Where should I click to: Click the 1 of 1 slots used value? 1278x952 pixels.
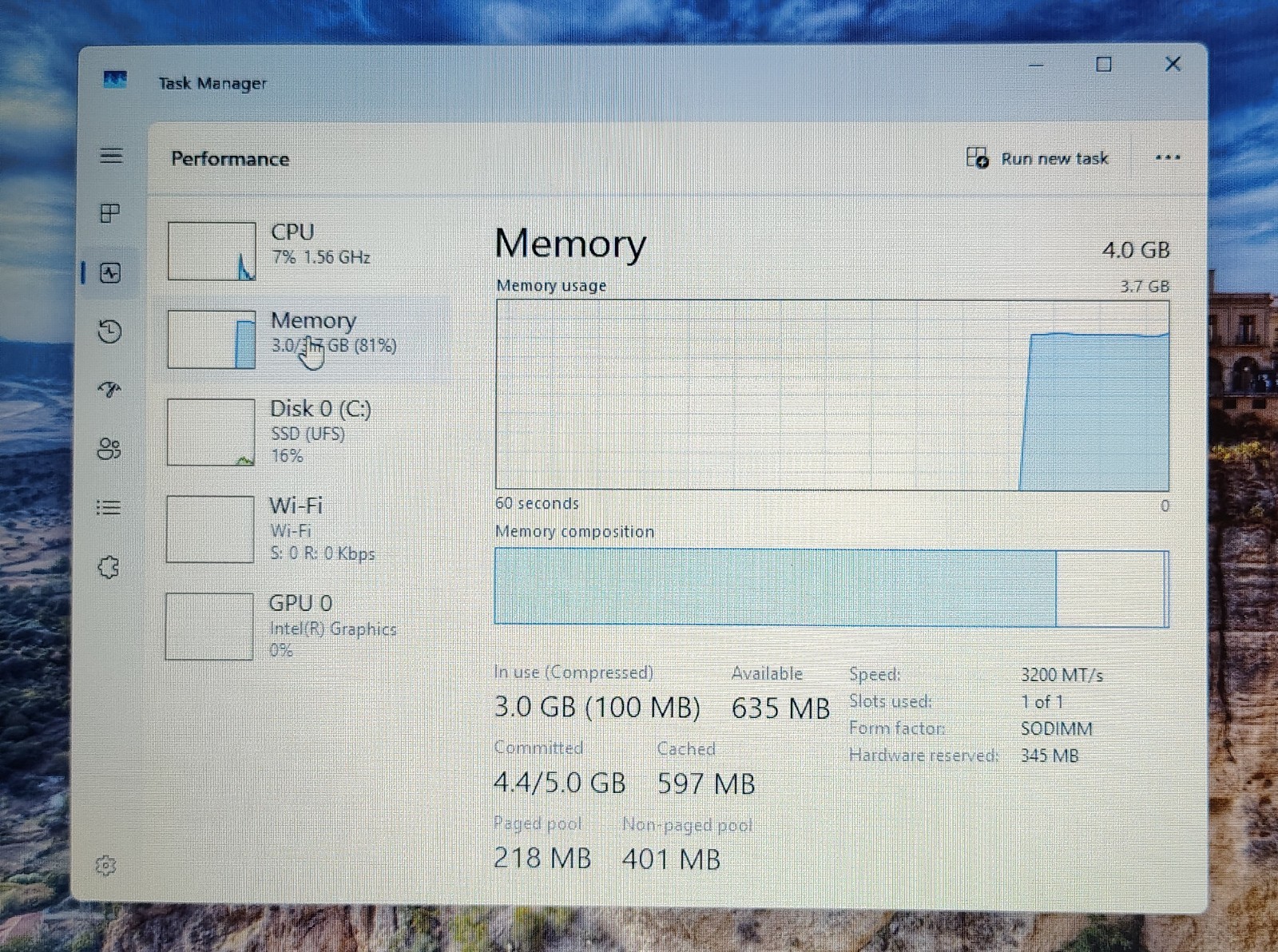pyautogui.click(x=1042, y=702)
